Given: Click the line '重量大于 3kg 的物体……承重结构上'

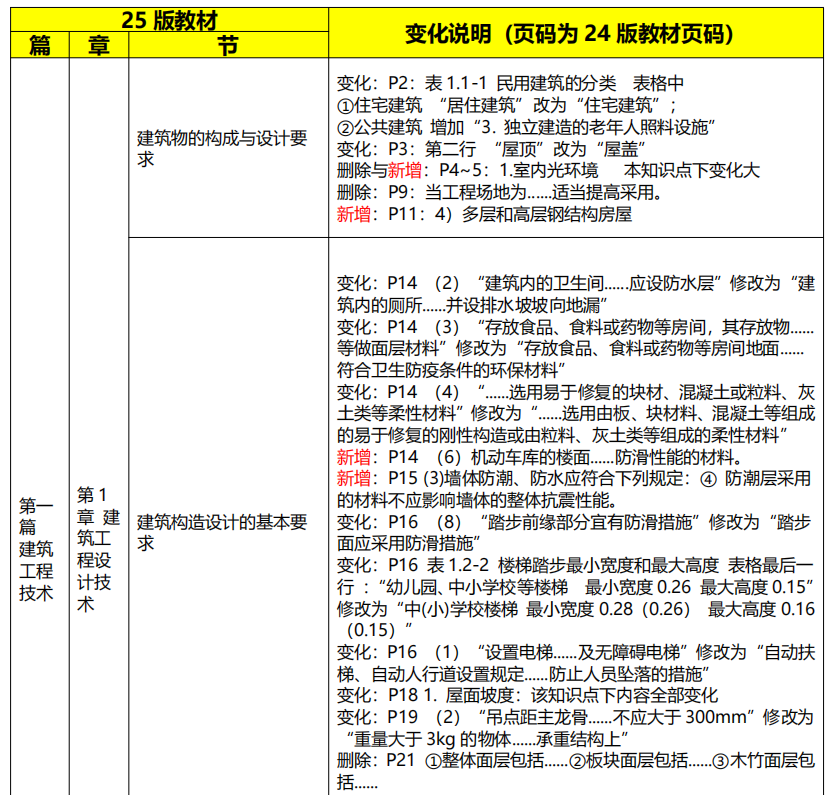Looking at the screenshot, I should tap(487, 739).
